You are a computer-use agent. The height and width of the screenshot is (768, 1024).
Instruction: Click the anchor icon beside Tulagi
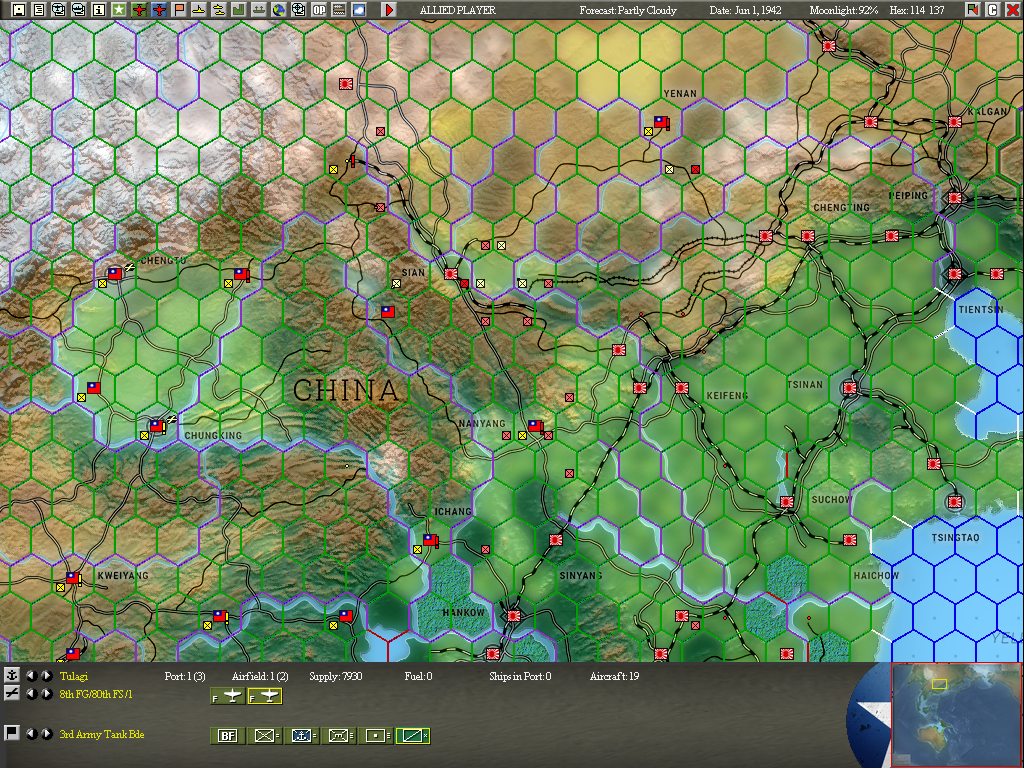pos(12,676)
